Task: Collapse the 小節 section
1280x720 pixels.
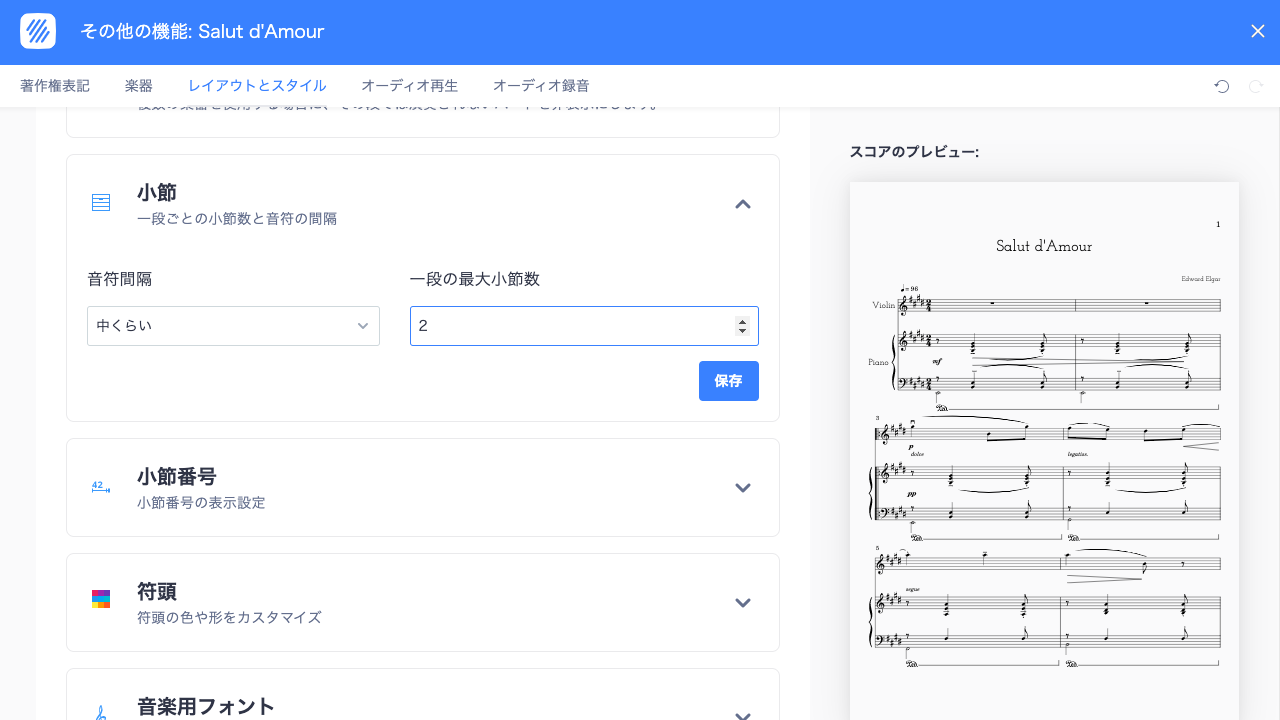Action: [x=743, y=203]
